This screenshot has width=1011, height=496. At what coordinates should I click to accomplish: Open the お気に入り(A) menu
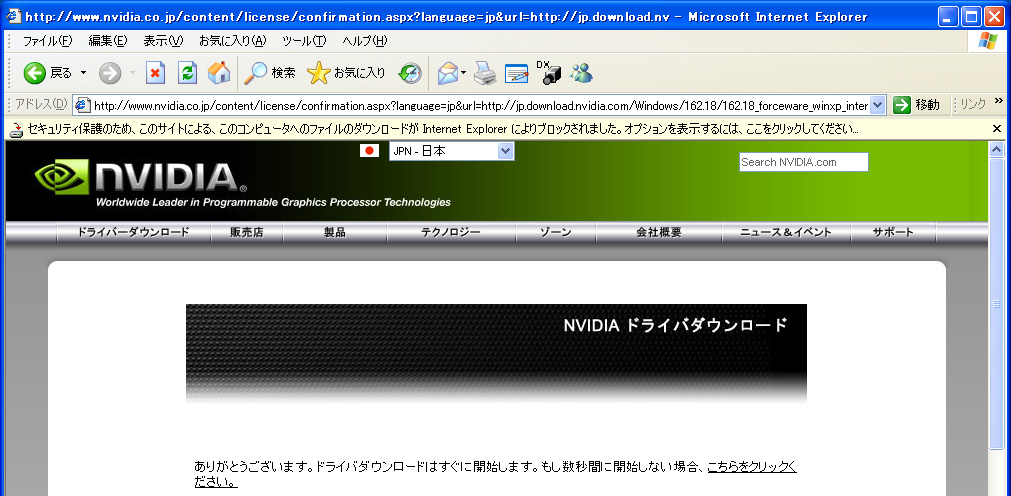click(x=232, y=41)
